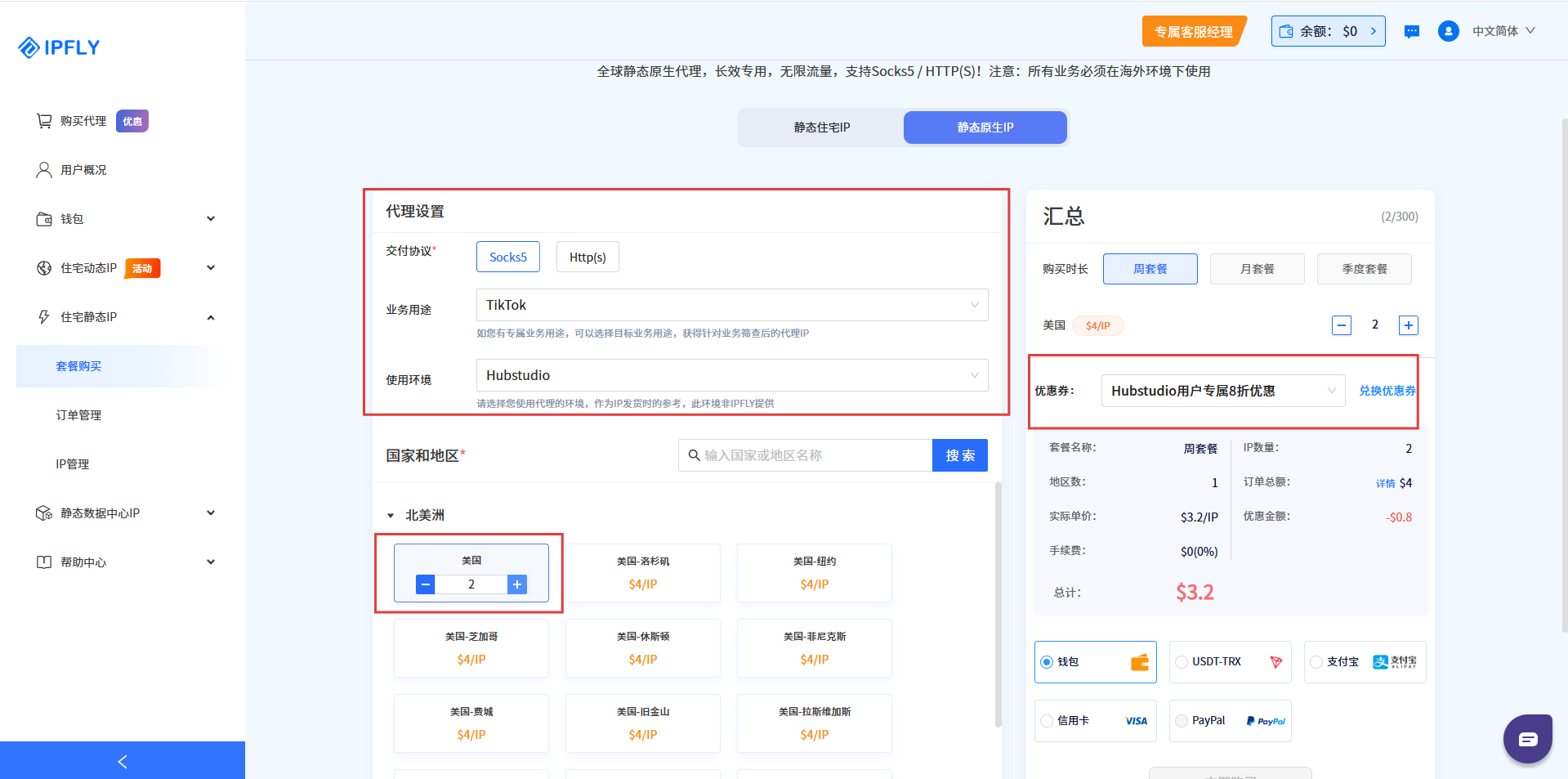This screenshot has height=779, width=1568.
Task: Expand the 住宅动态IP sidebar menu
Action: tap(211, 268)
